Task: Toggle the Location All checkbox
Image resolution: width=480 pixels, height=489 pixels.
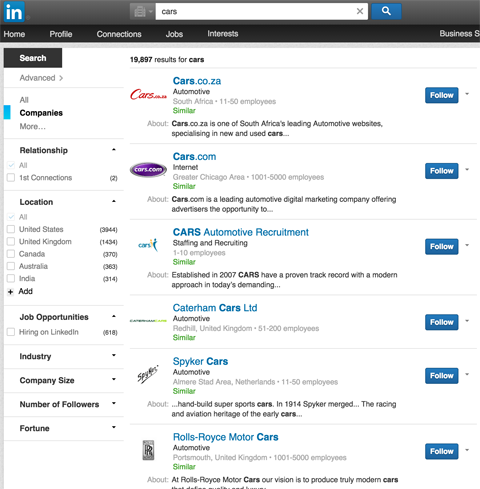Action: point(11,217)
